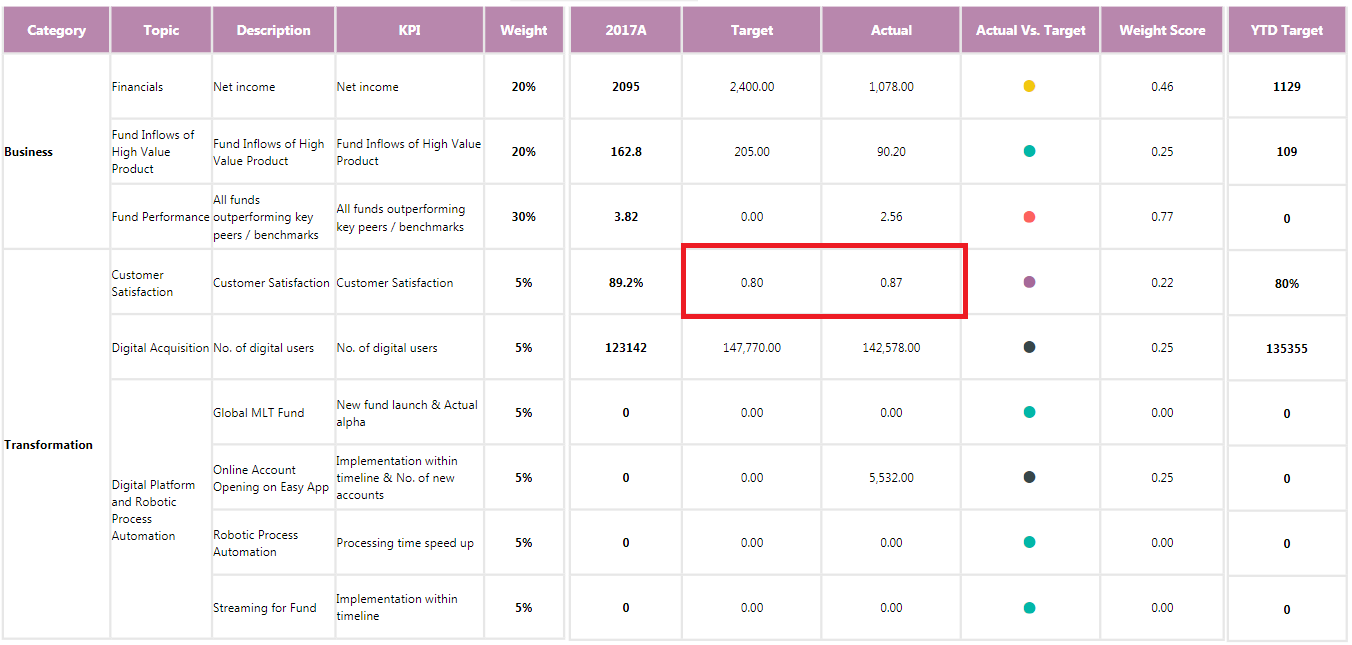Select the 2095 value in 2017A column

click(626, 87)
